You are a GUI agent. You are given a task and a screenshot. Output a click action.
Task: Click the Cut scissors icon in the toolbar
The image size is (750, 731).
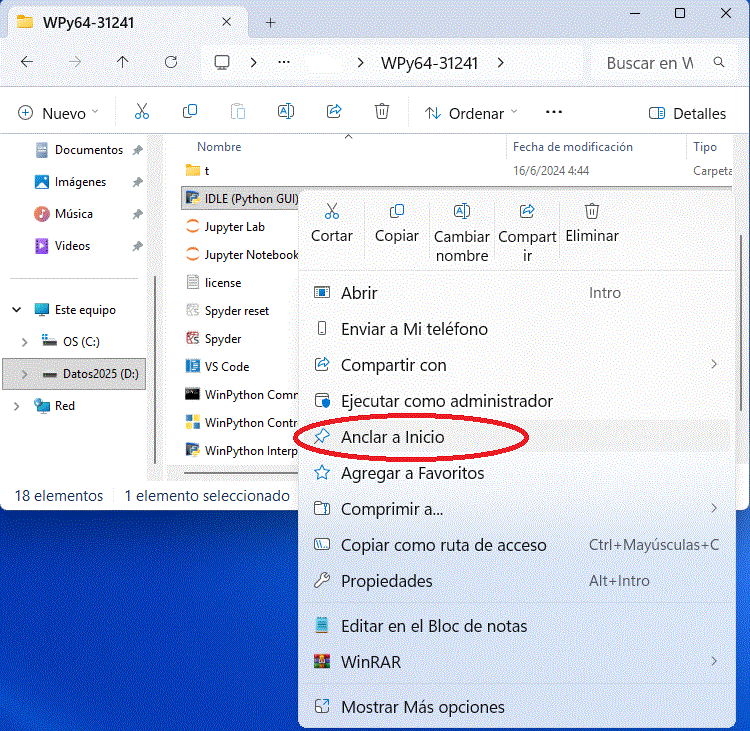(x=142, y=112)
